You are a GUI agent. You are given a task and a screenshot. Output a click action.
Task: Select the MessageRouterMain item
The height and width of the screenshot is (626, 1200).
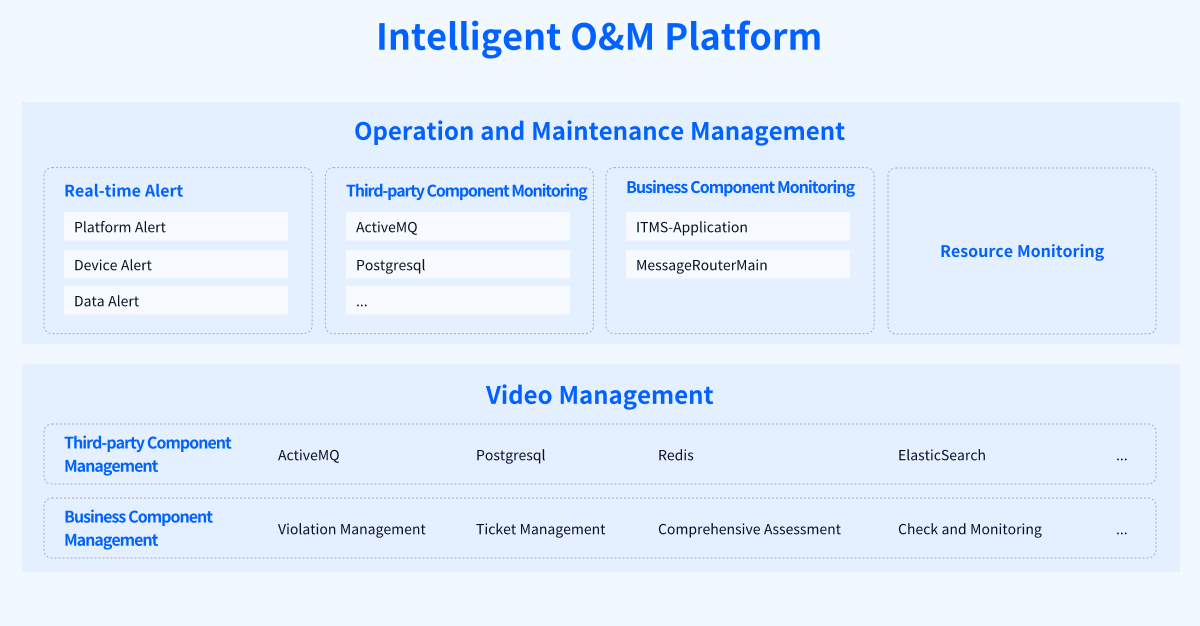pyautogui.click(x=738, y=265)
